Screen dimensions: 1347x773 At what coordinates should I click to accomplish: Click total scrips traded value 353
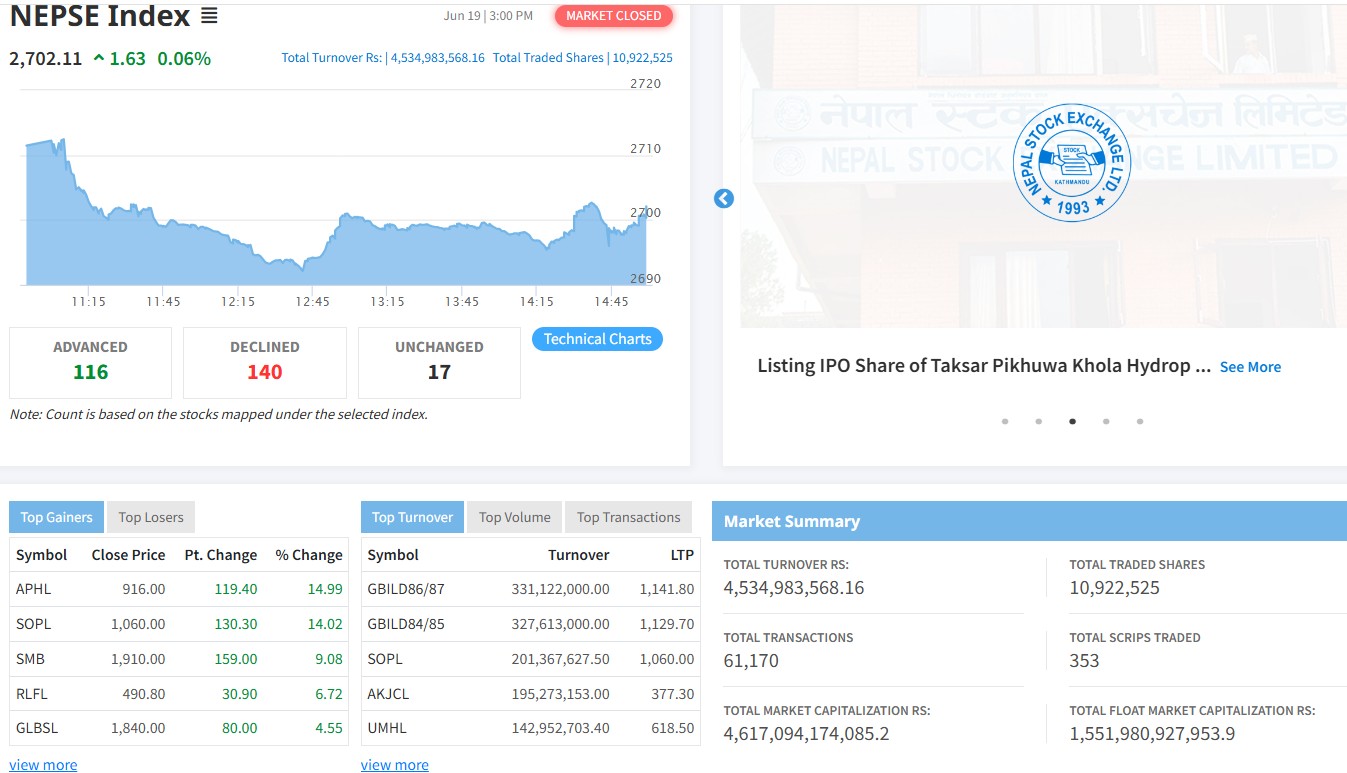1084,661
